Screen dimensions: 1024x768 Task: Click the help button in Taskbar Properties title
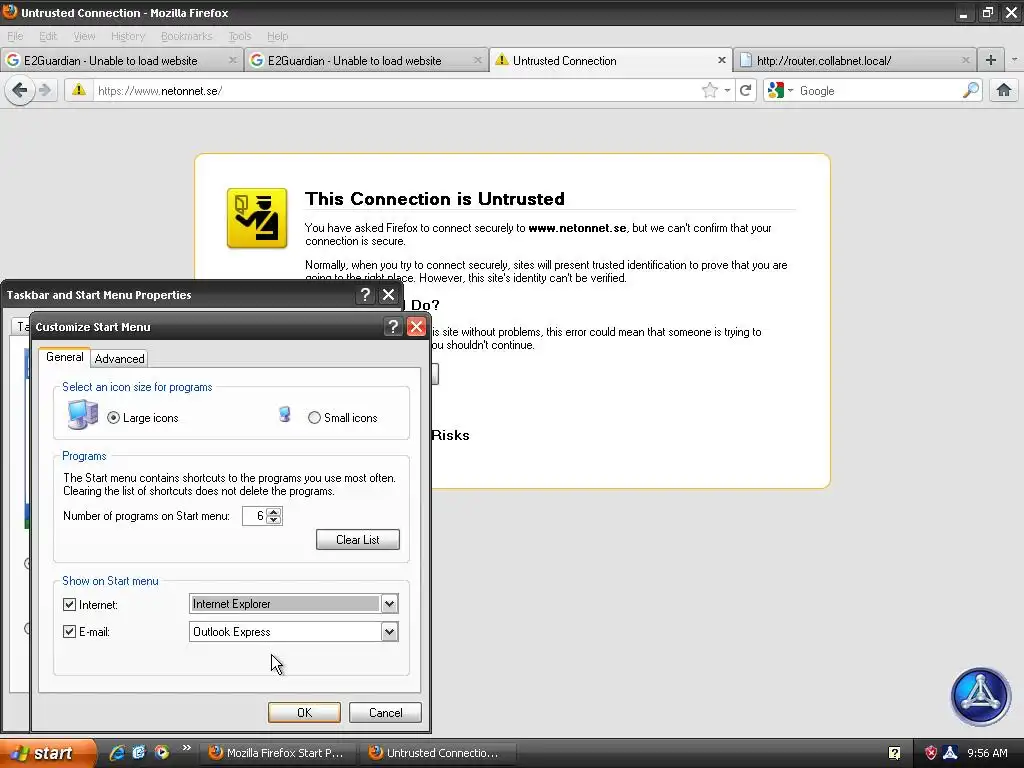(x=365, y=295)
